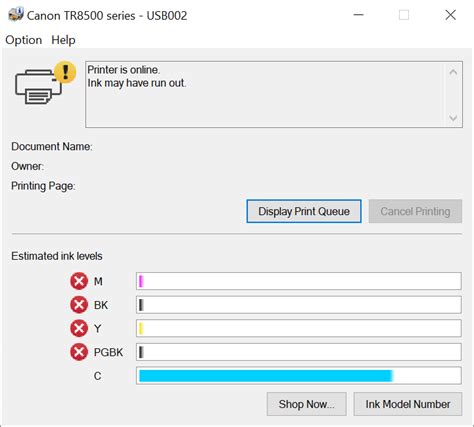Click the yellow exclamation warning badge

tap(65, 72)
